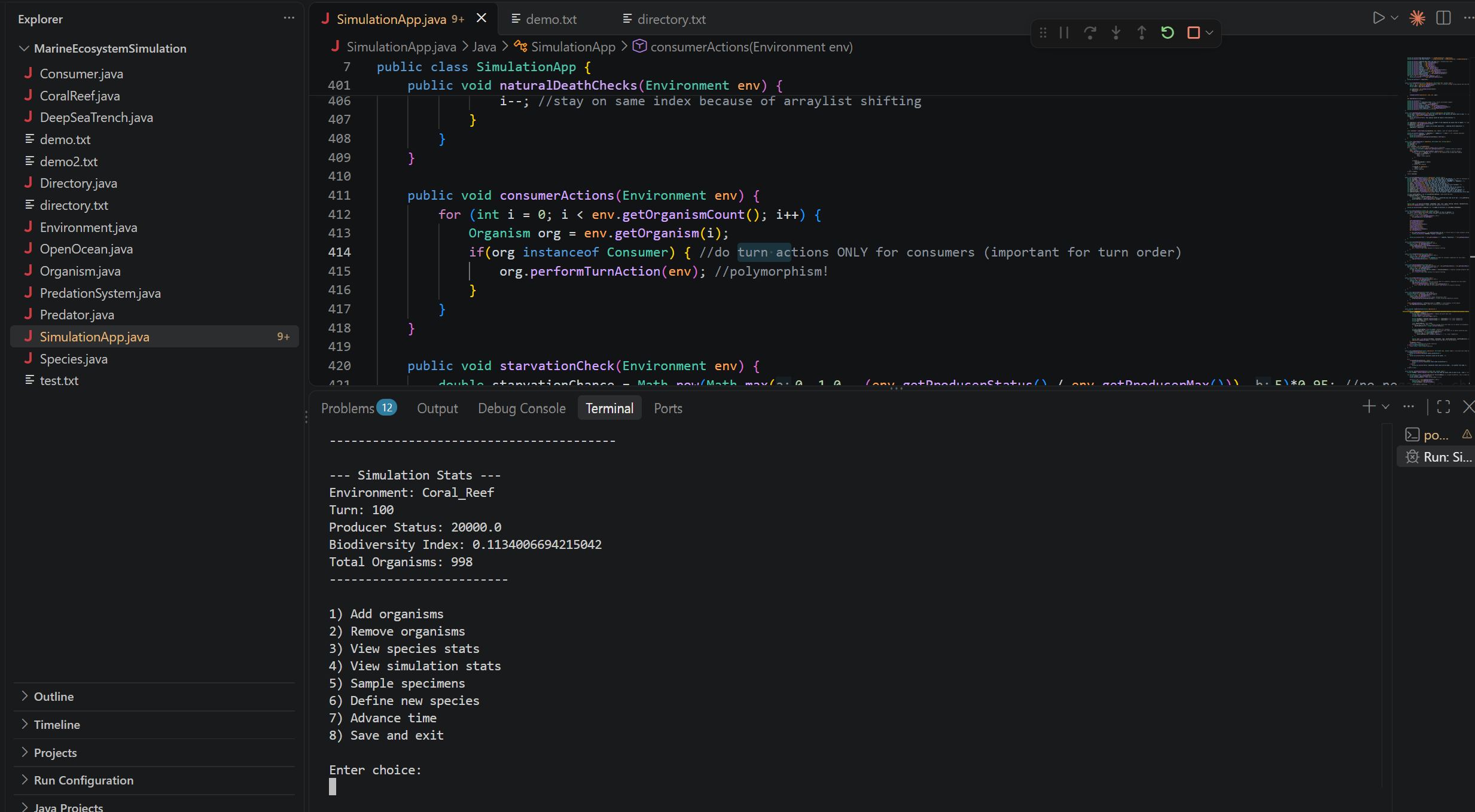Stop the debug session
Image resolution: width=1475 pixels, height=812 pixels.
pyautogui.click(x=1193, y=33)
